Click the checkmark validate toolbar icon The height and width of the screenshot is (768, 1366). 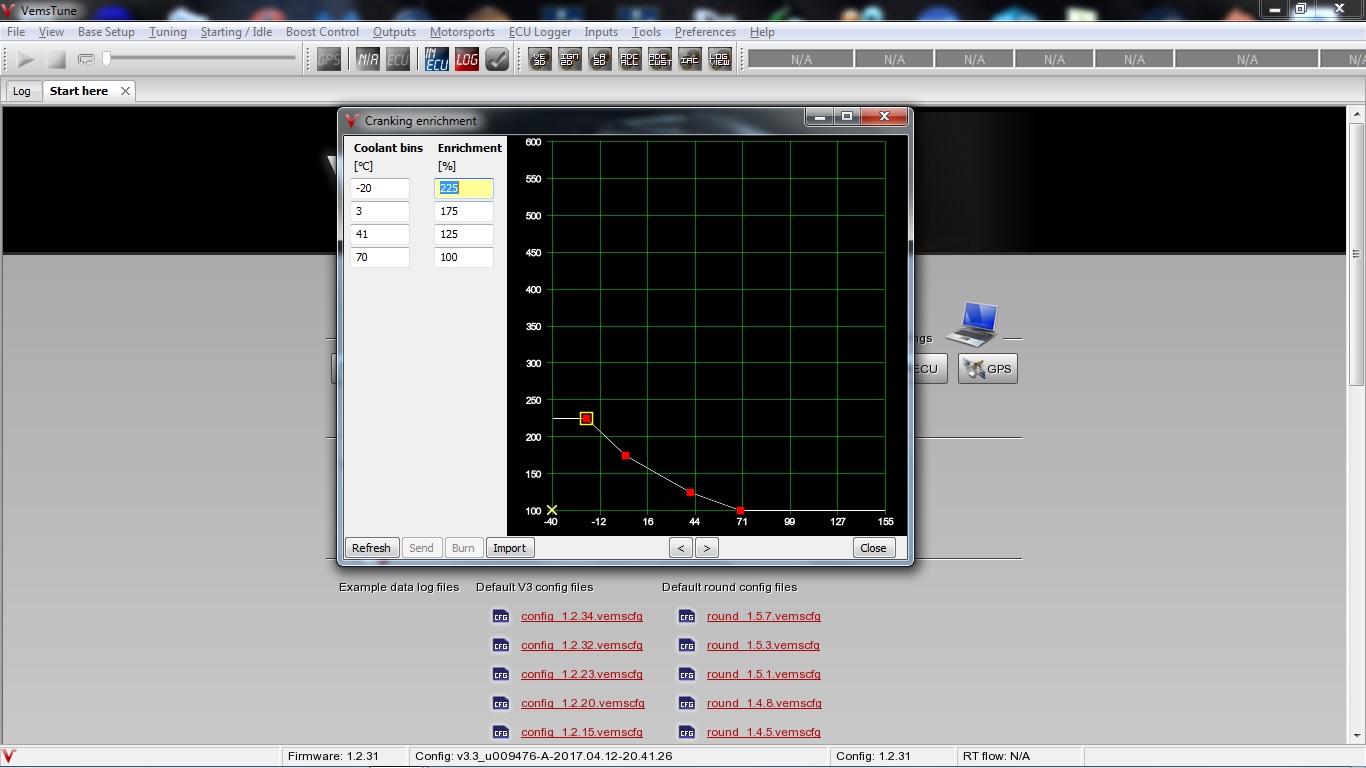[497, 60]
